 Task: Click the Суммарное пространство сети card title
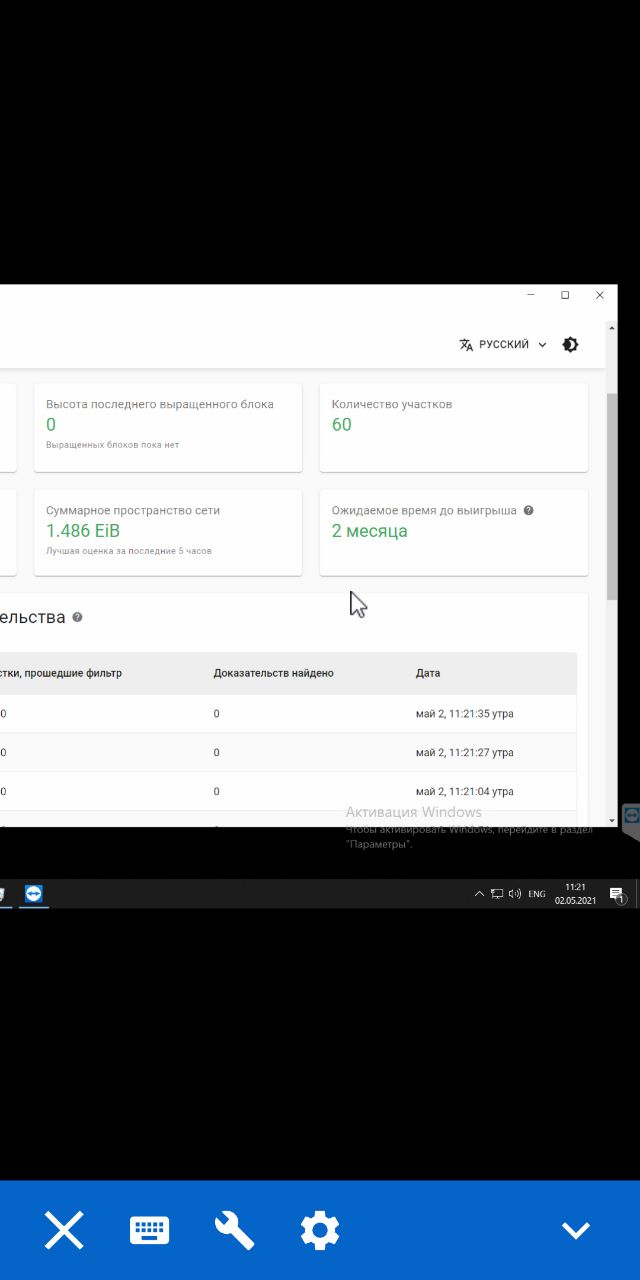pos(133,510)
